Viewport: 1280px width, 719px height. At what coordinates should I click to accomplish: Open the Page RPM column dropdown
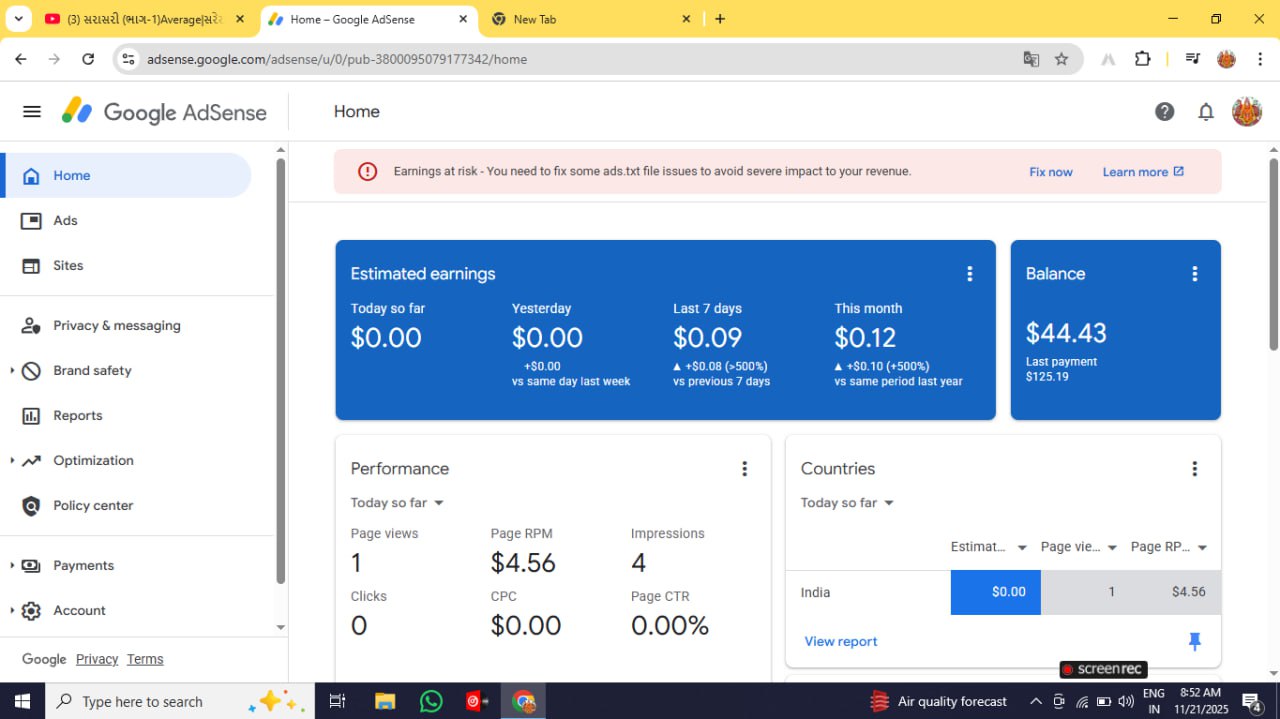coord(1201,547)
